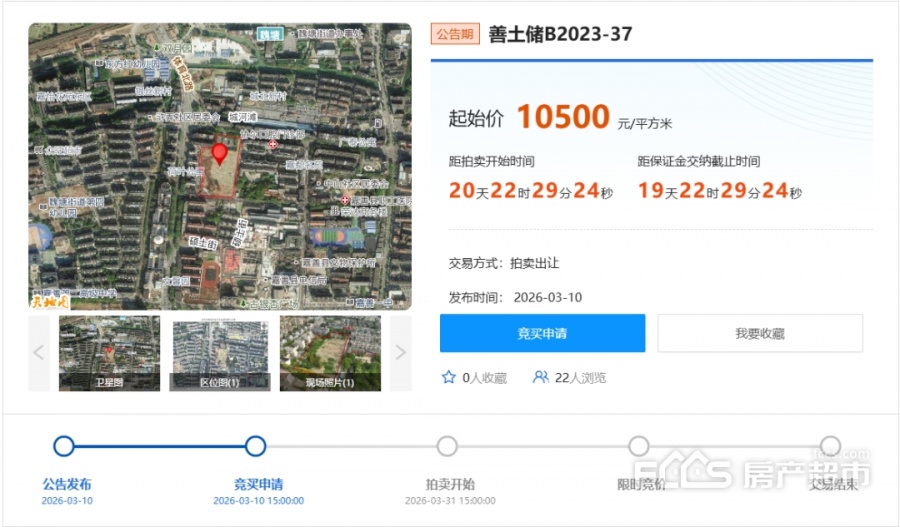Click the 公告期 status tag
900x527 pixels.
click(456, 35)
